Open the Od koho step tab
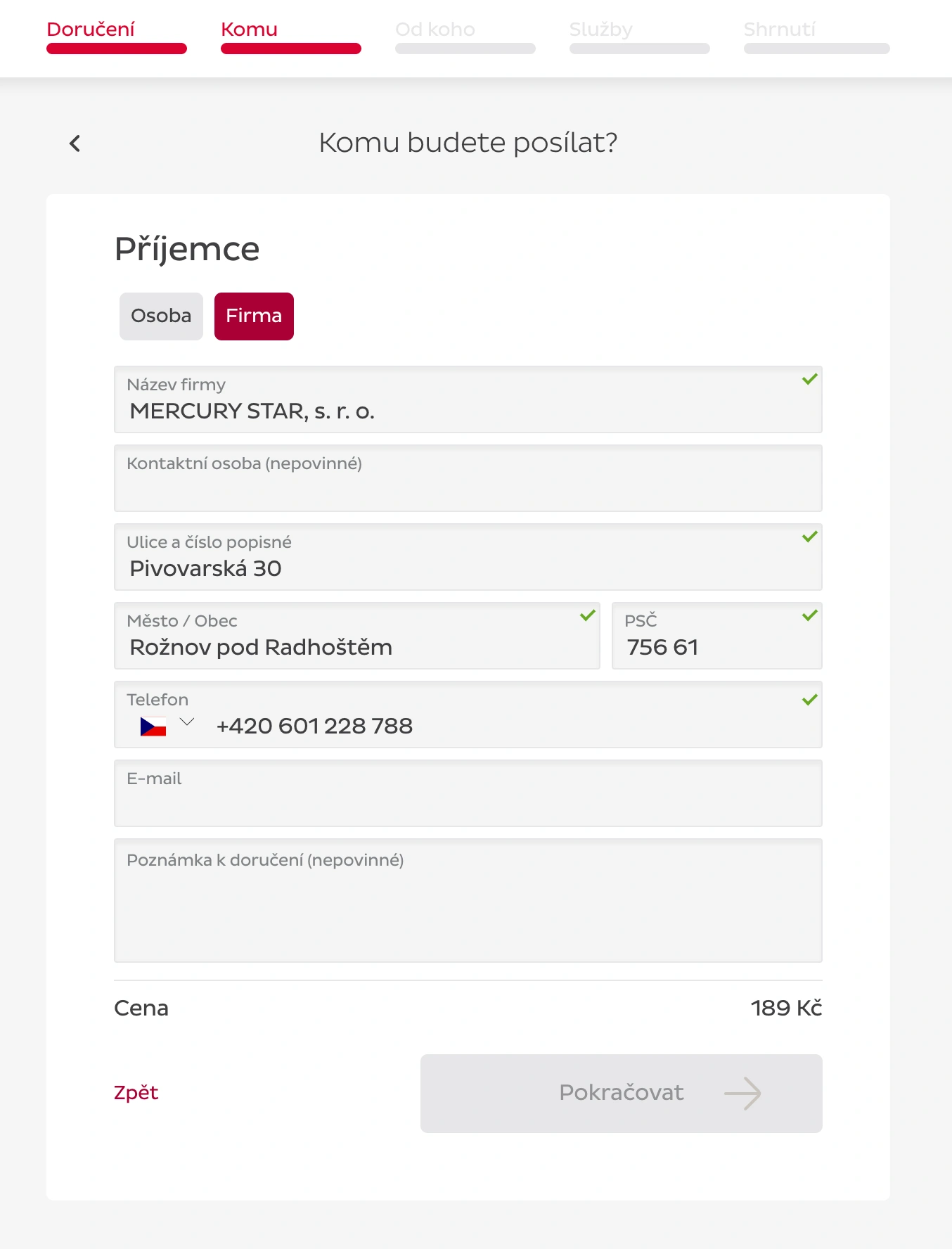Image resolution: width=952 pixels, height=1249 pixels. click(435, 30)
